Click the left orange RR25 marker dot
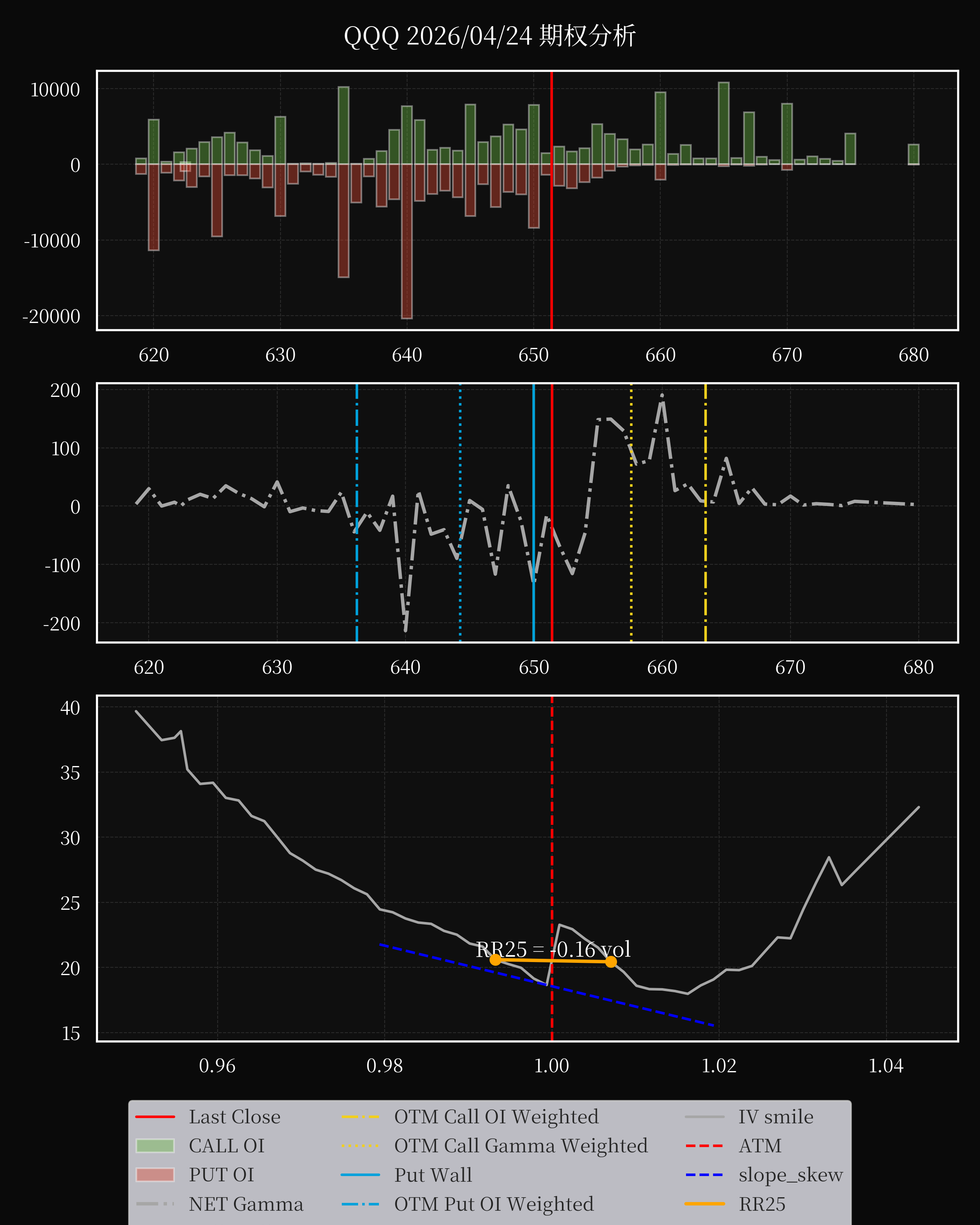980x1225 pixels. click(x=495, y=960)
